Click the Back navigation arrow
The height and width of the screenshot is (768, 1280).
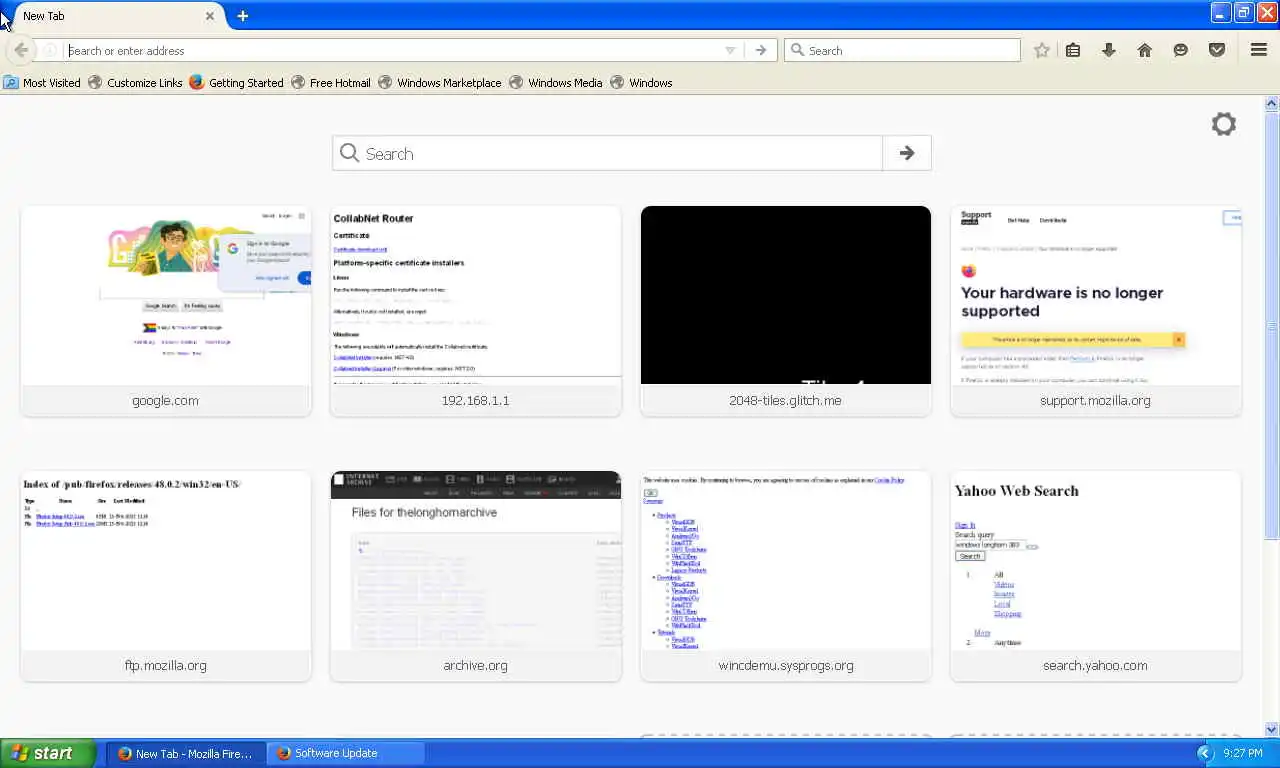tap(21, 50)
